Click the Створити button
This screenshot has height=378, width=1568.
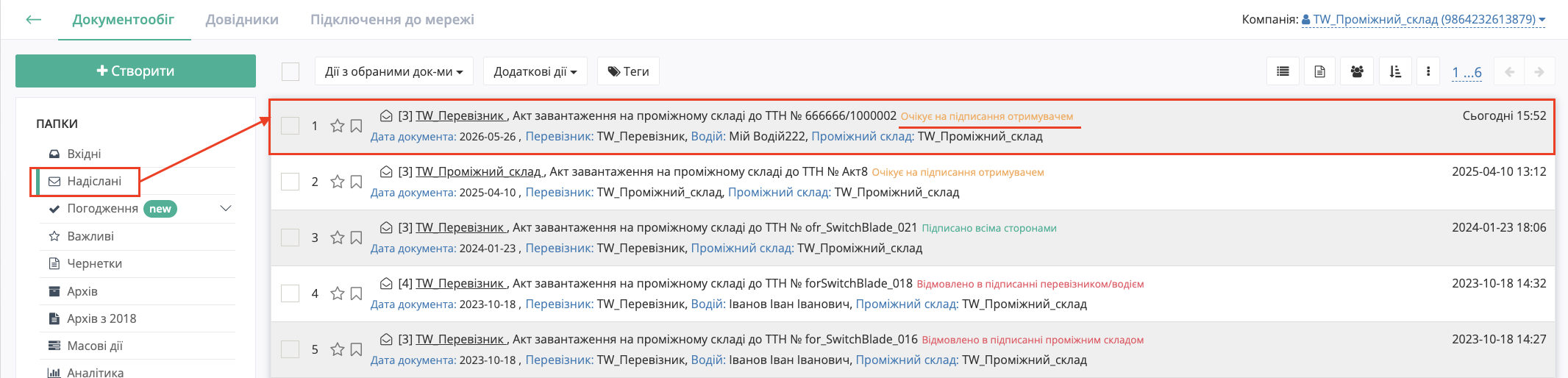(135, 71)
